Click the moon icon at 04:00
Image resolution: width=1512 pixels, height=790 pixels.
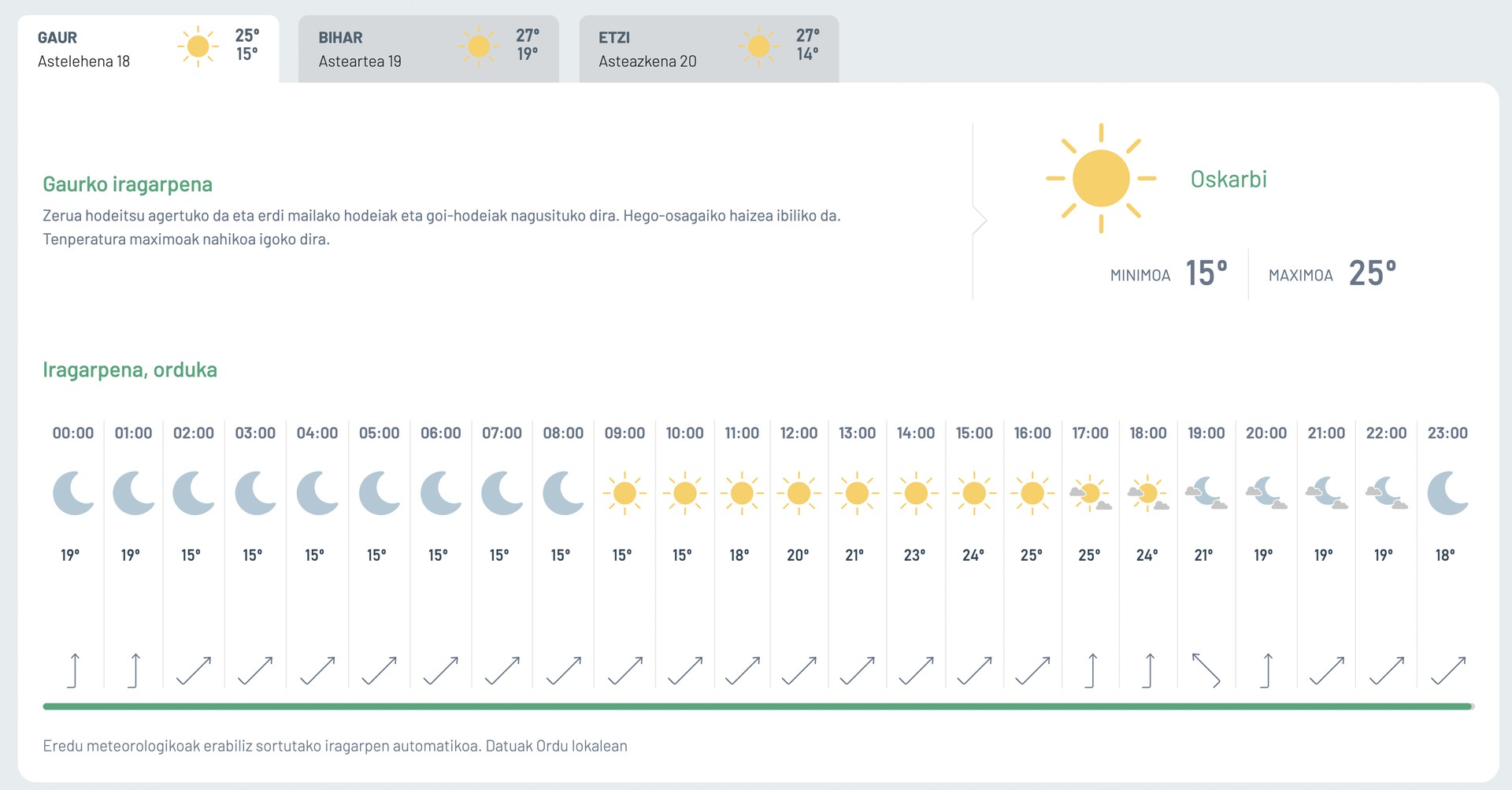[x=317, y=493]
